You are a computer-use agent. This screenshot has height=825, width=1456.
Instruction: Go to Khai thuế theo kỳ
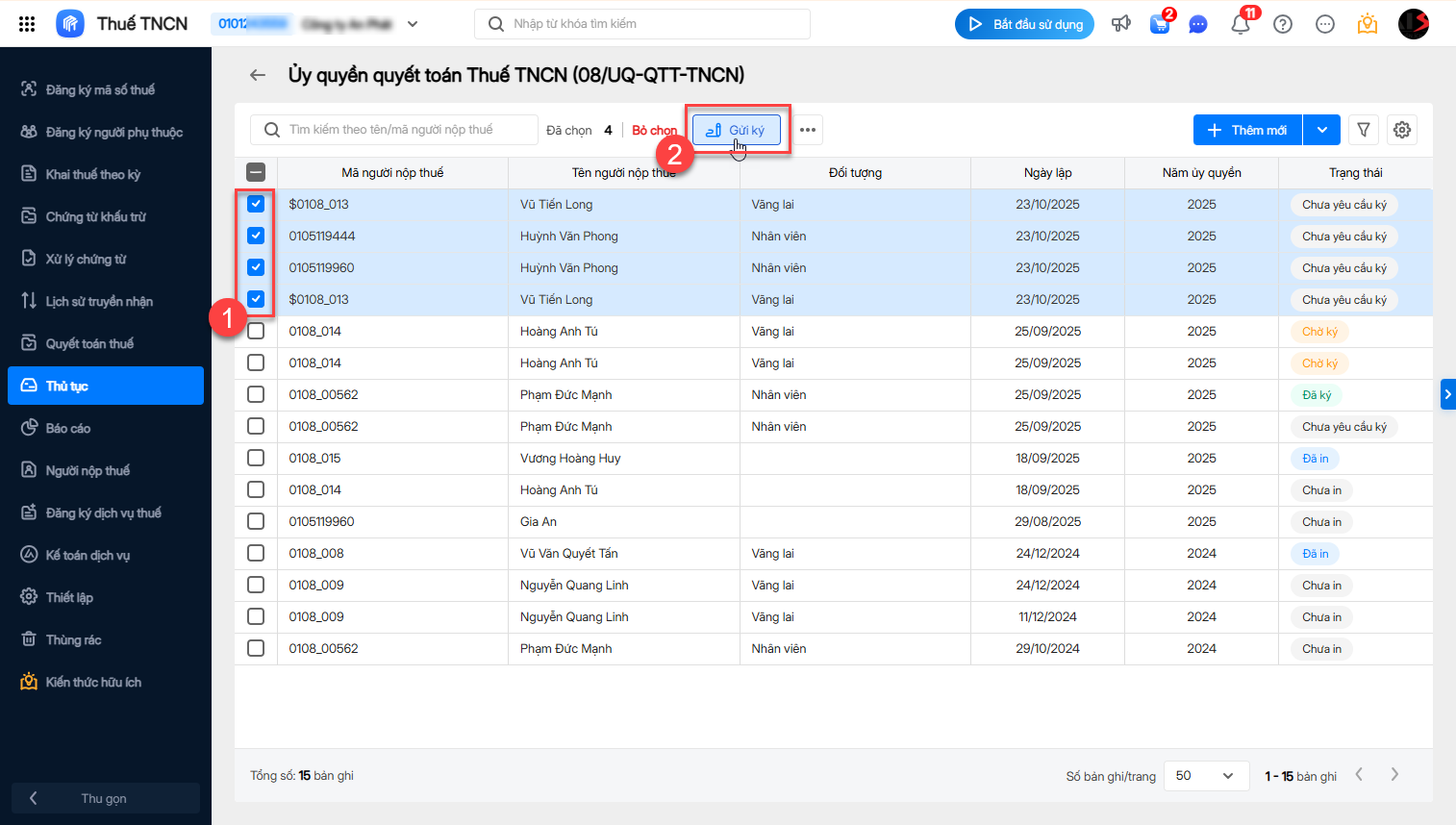coord(106,174)
